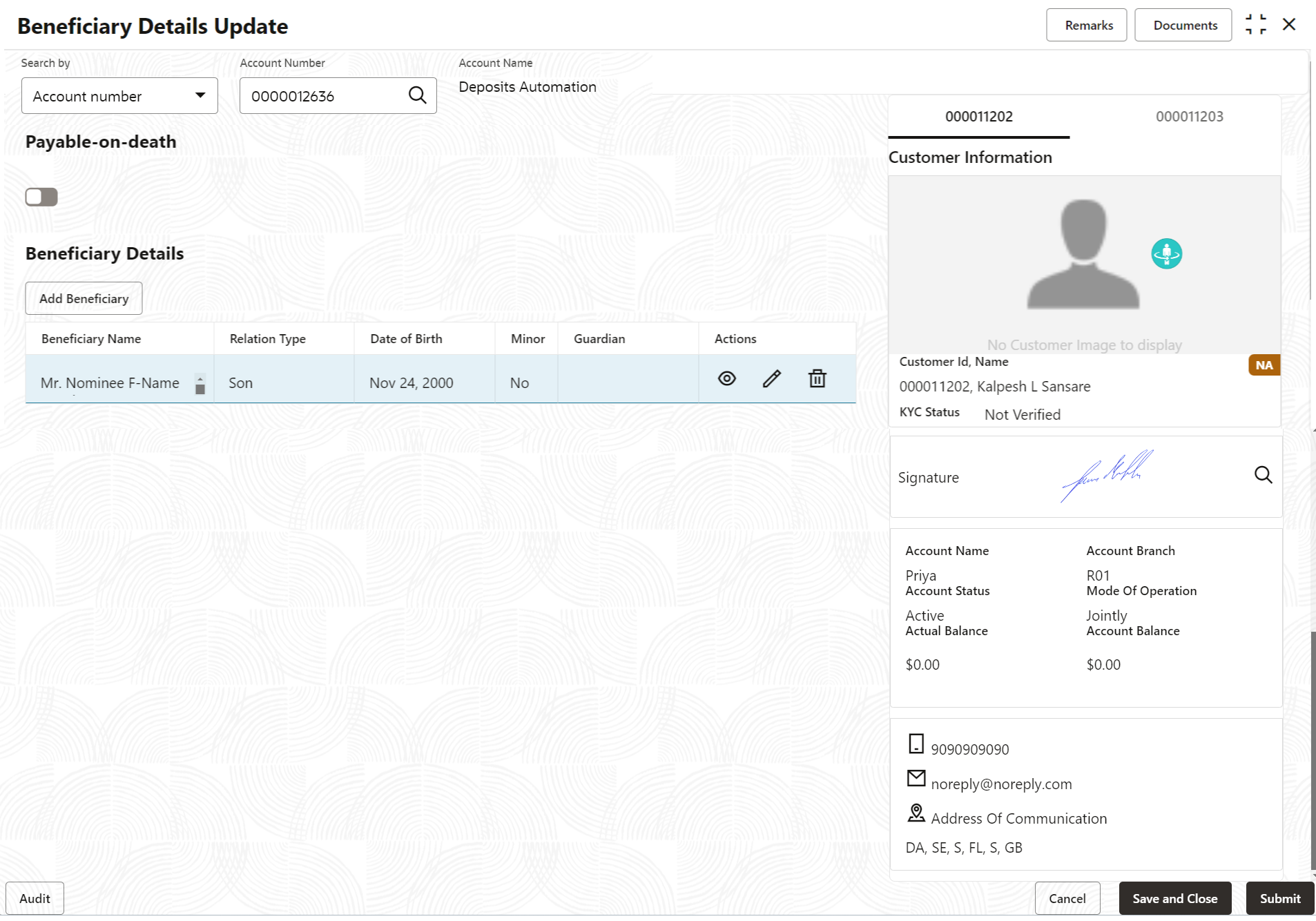The height and width of the screenshot is (921, 1316).
Task: Cancel the beneficiary update
Action: click(1067, 898)
